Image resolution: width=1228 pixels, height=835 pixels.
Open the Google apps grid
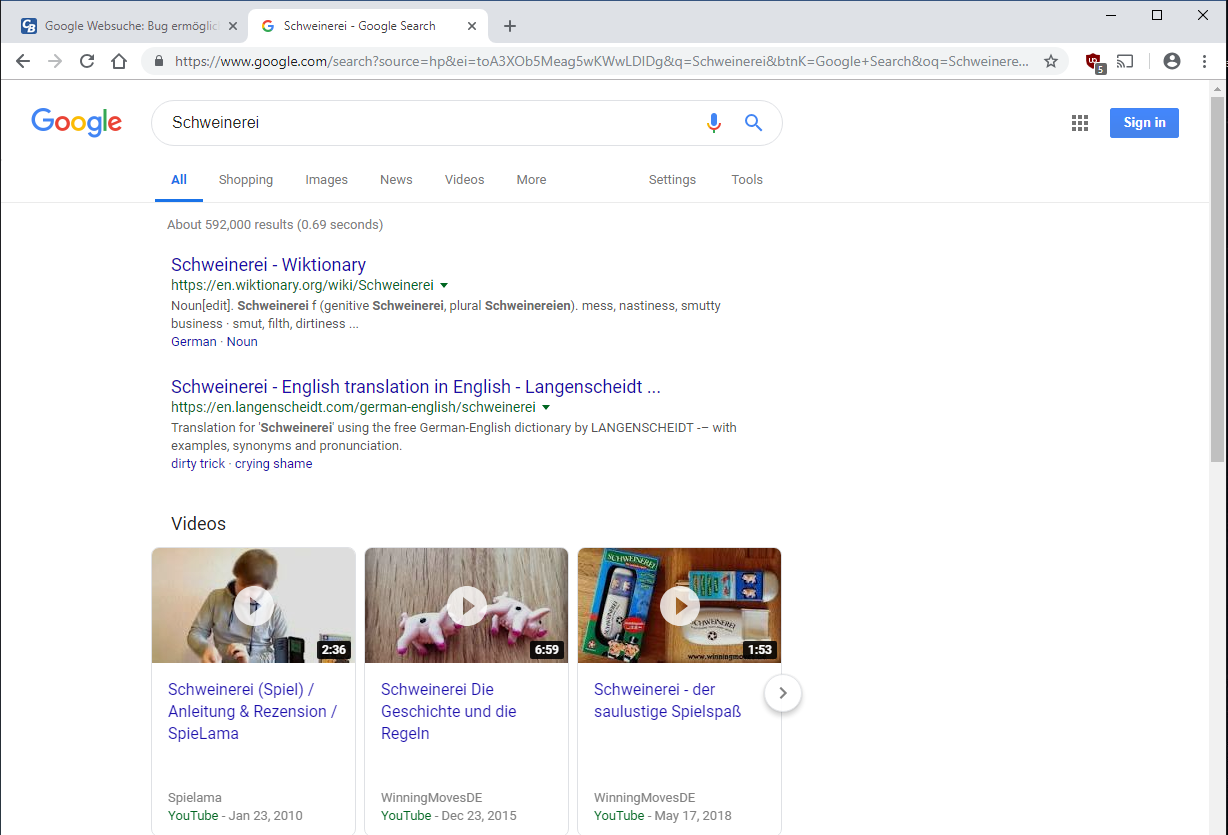(x=1079, y=122)
